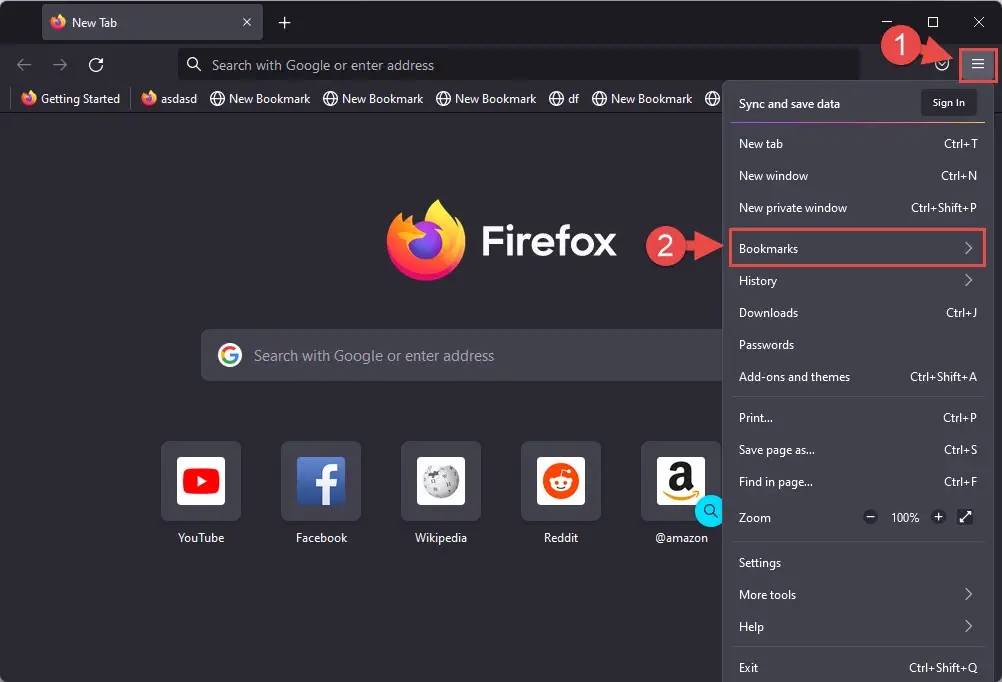Viewport: 1002px width, 682px height.
Task: Reset zoom by clicking 100%
Action: [905, 518]
